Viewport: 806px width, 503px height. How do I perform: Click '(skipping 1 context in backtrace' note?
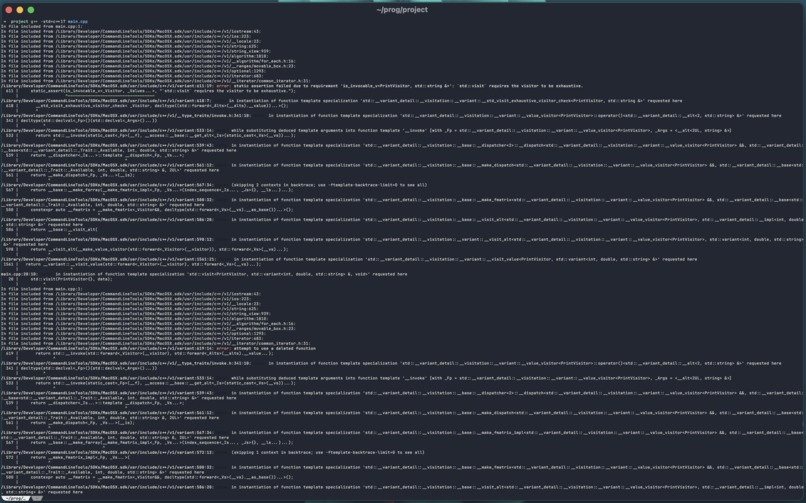pyautogui.click(x=328, y=453)
